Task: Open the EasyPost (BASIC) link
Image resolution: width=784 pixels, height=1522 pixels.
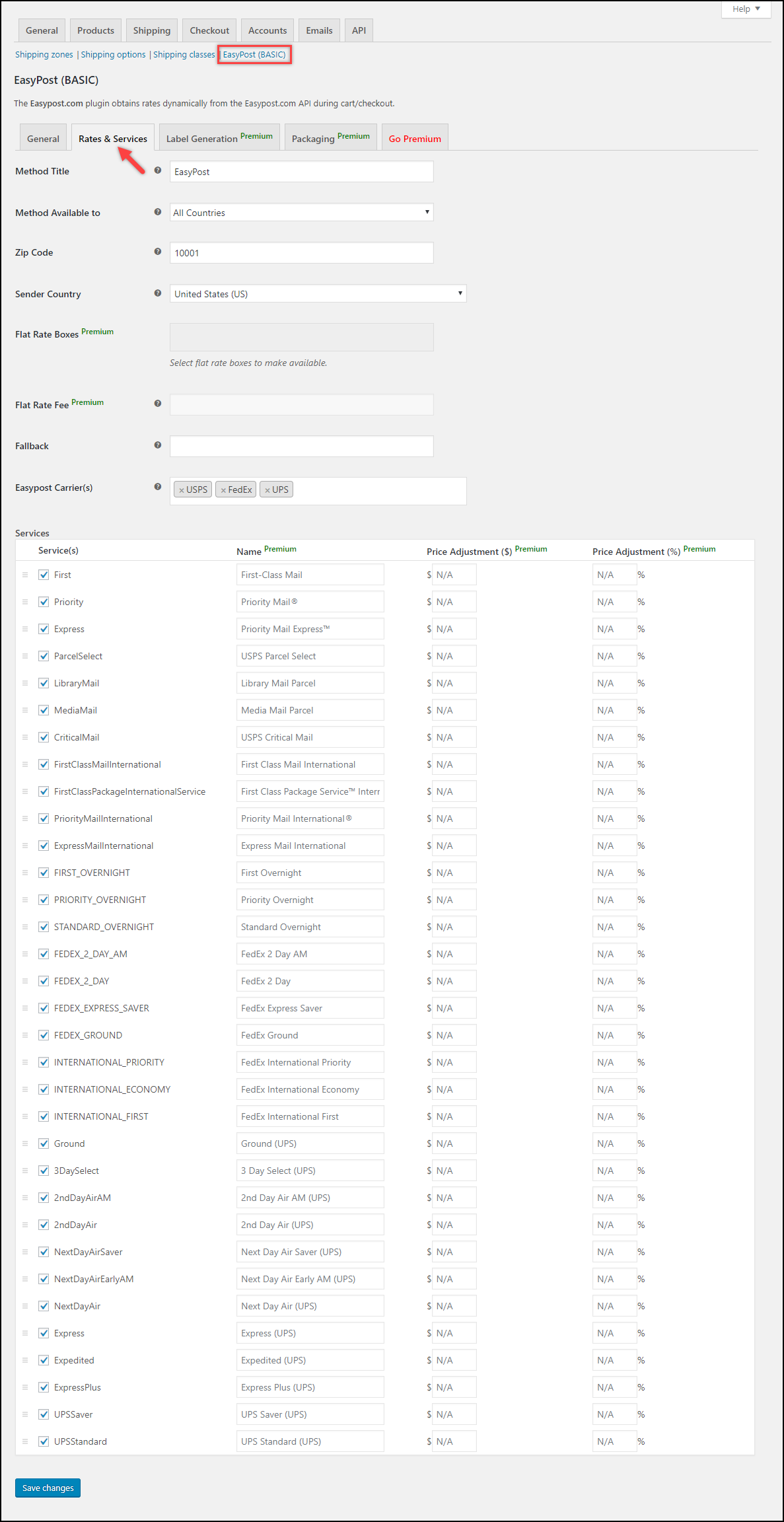Action: [254, 54]
